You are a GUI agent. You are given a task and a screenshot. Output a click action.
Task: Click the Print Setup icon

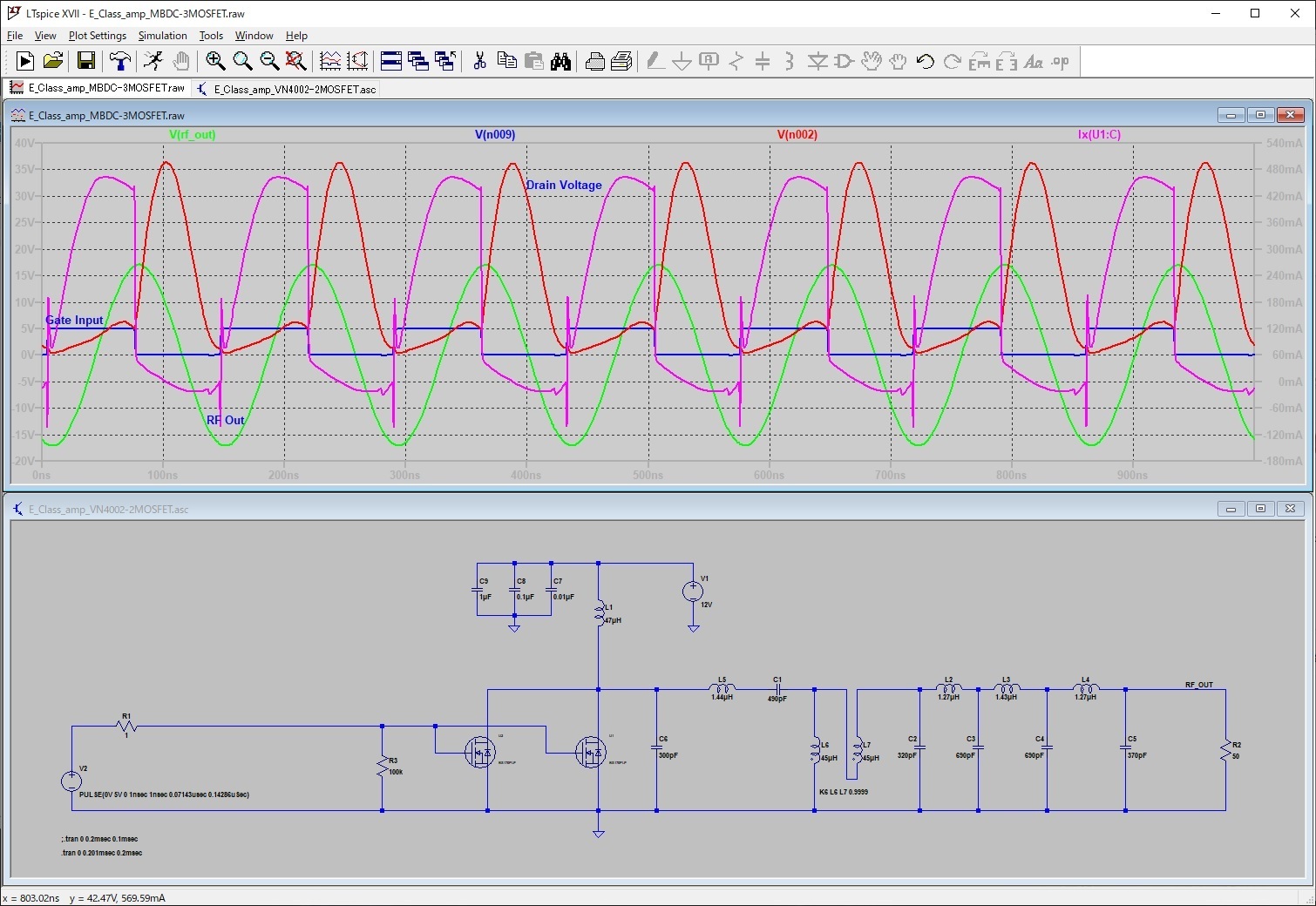pos(621,61)
